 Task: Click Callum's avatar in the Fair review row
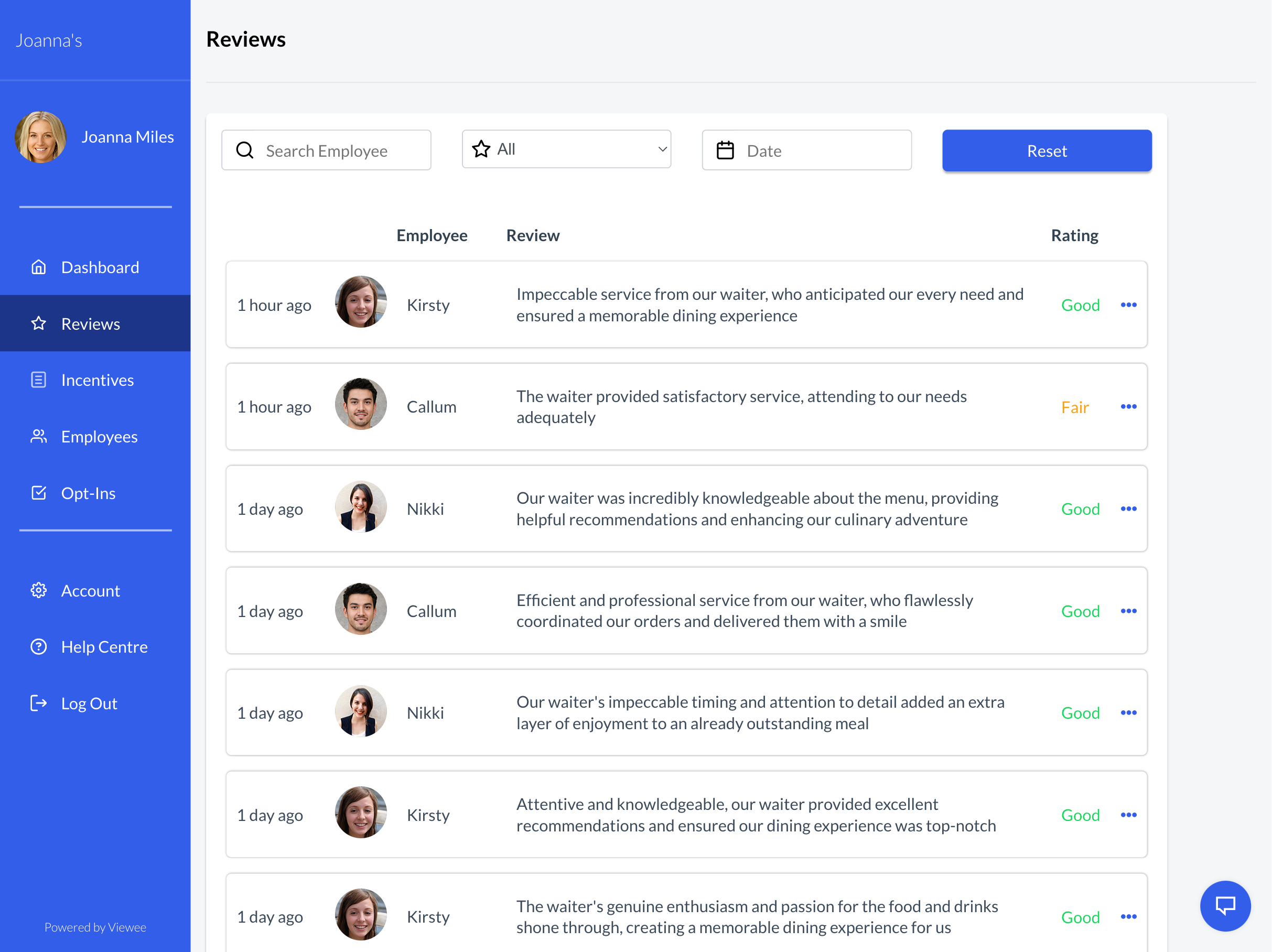pos(361,404)
